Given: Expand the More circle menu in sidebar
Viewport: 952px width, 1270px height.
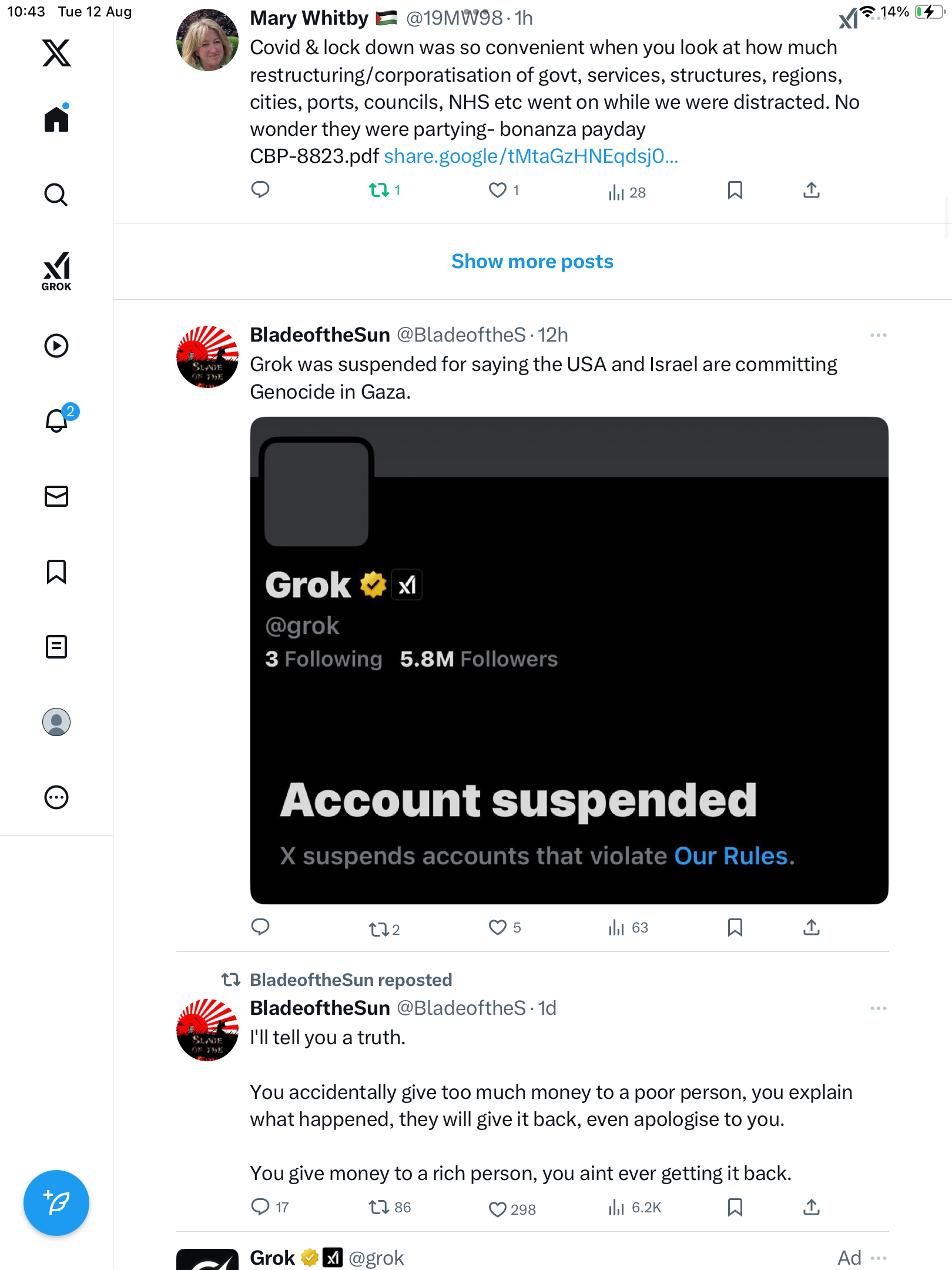Looking at the screenshot, I should click(x=56, y=797).
